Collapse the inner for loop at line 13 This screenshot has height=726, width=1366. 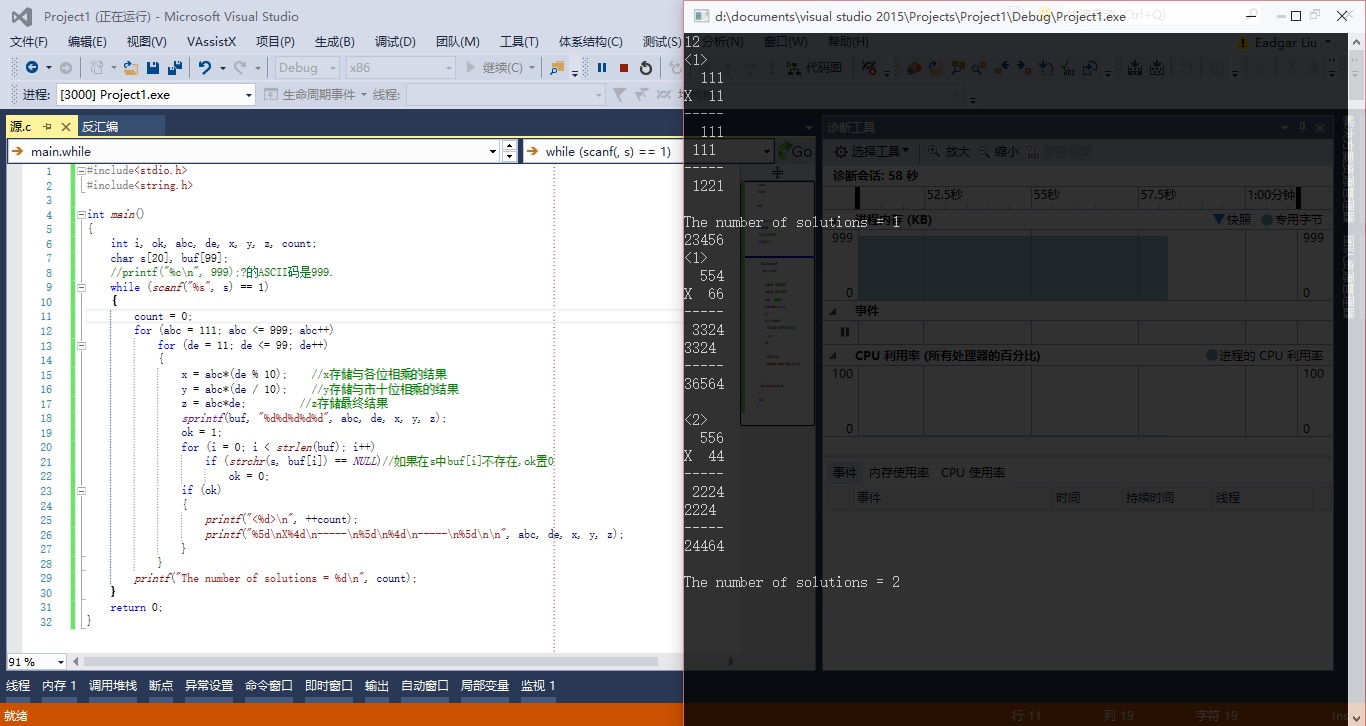click(81, 345)
